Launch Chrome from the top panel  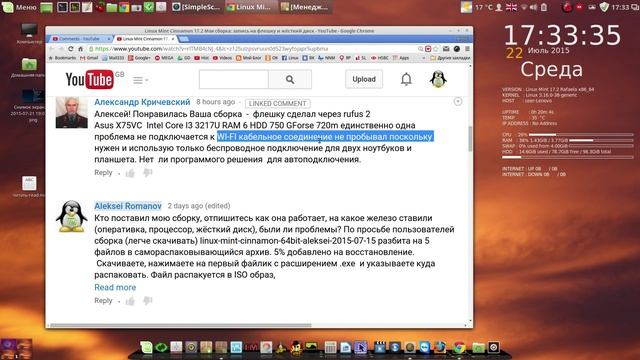click(124, 7)
